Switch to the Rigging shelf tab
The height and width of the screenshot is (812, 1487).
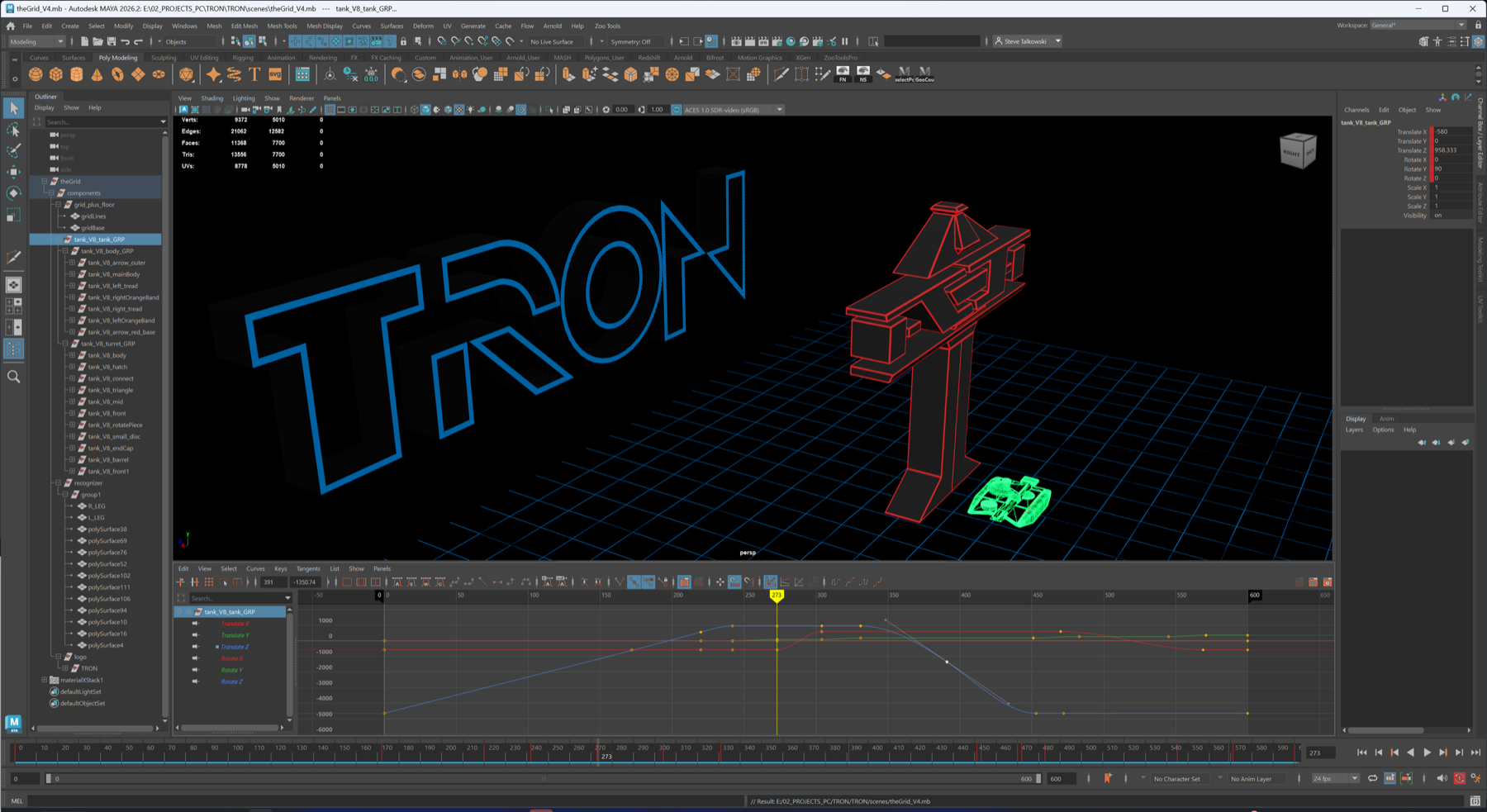click(x=243, y=58)
